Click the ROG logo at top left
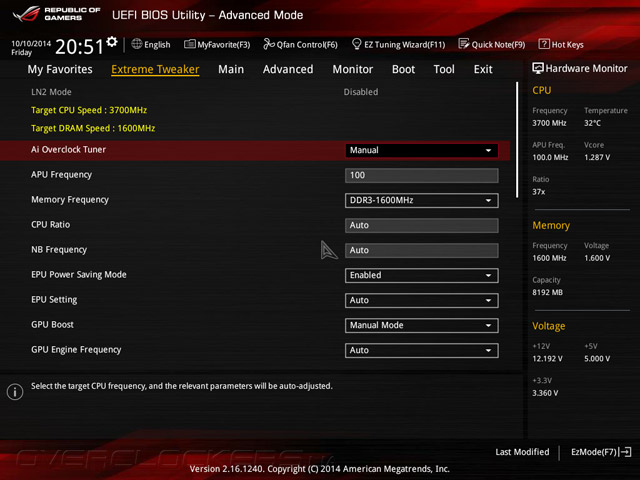Viewport: 640px width, 480px height. click(27, 13)
